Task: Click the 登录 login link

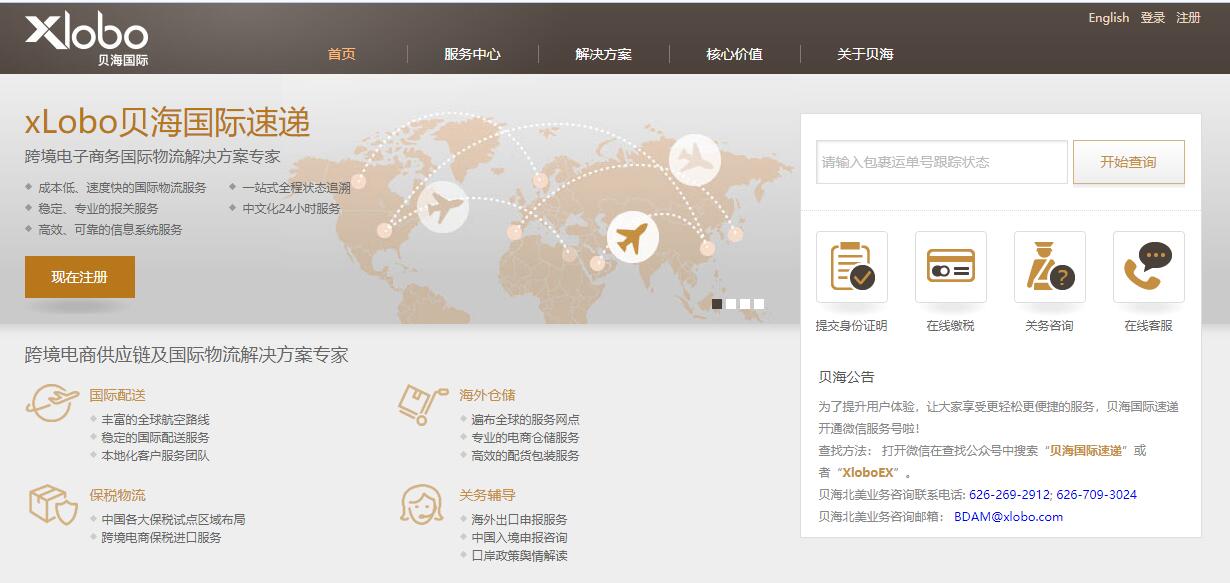Action: 1153,18
